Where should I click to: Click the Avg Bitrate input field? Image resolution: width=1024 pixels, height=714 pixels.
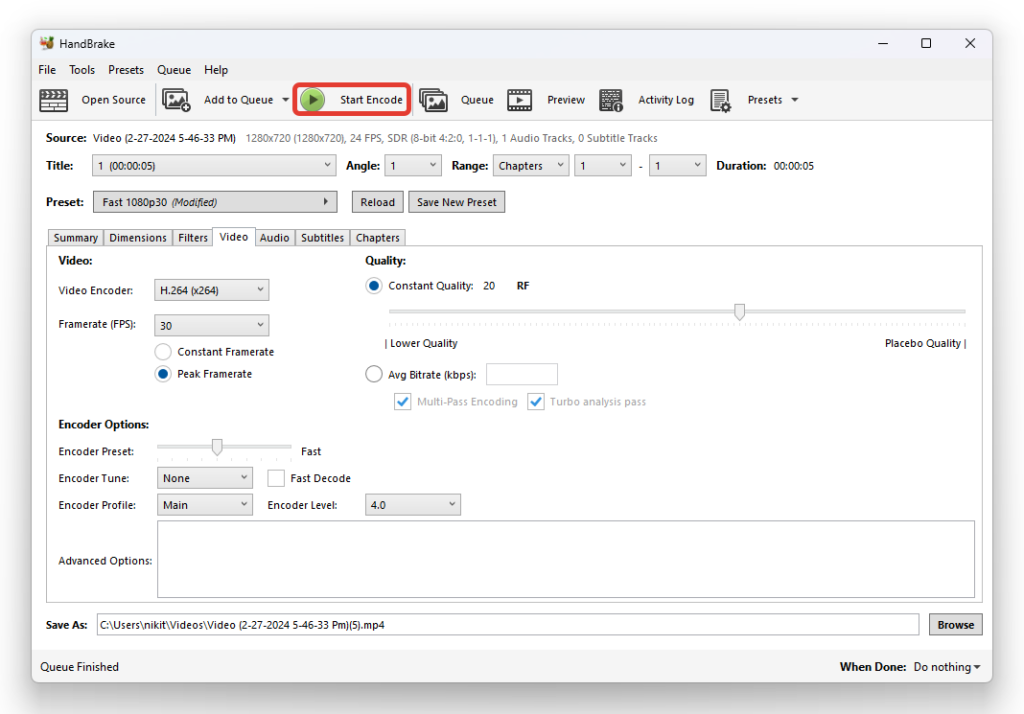coord(522,374)
